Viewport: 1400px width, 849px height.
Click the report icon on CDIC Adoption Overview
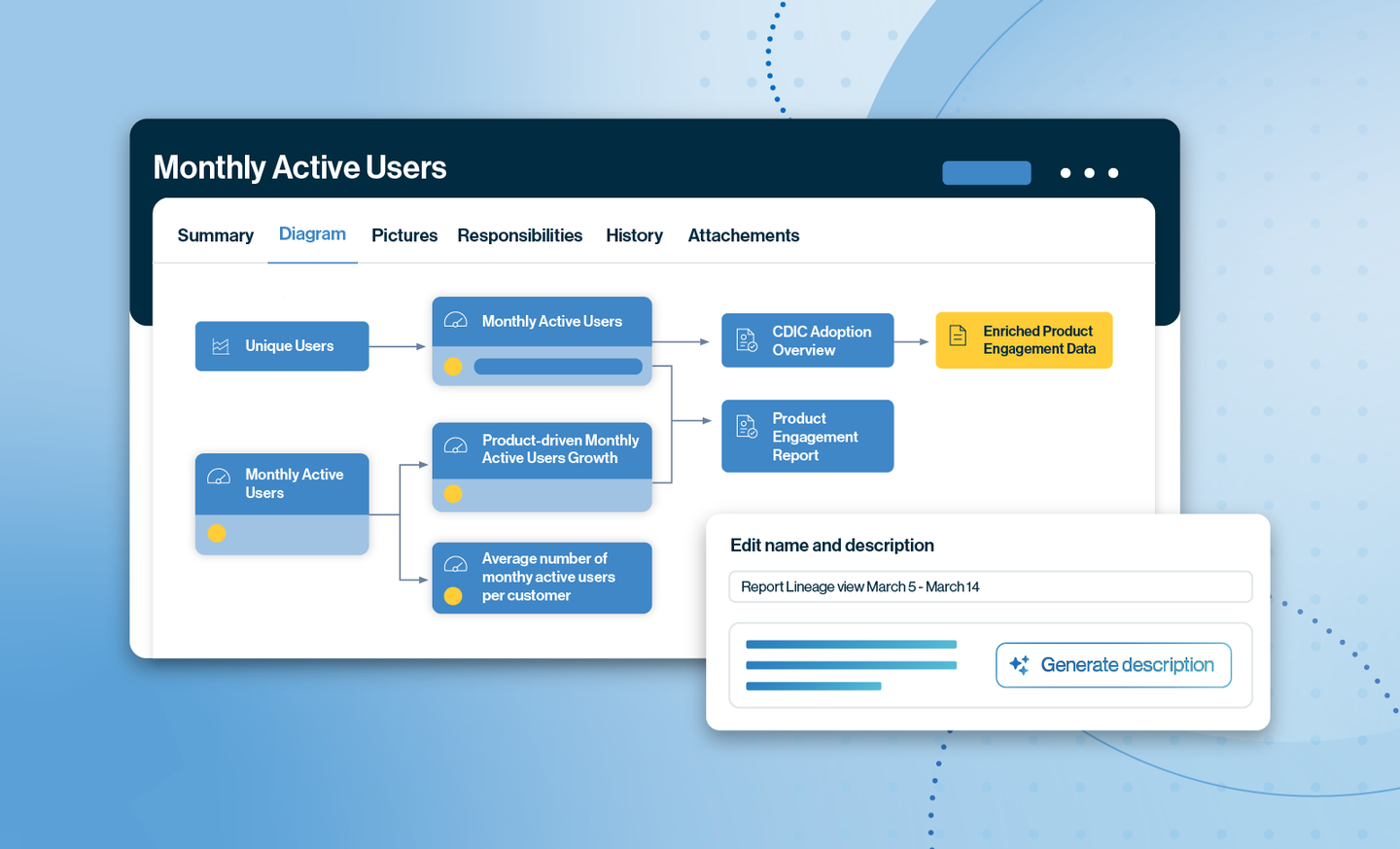coord(747,340)
